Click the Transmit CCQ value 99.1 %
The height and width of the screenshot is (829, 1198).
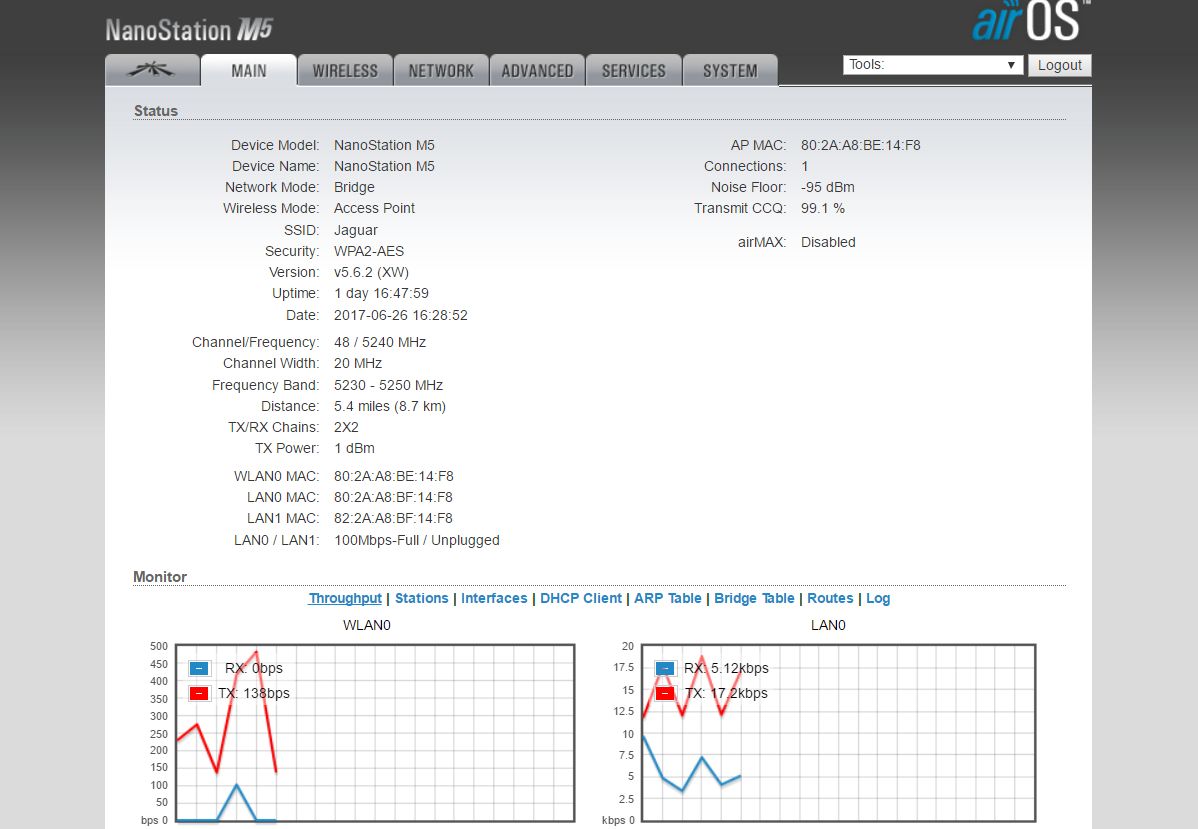coord(823,209)
